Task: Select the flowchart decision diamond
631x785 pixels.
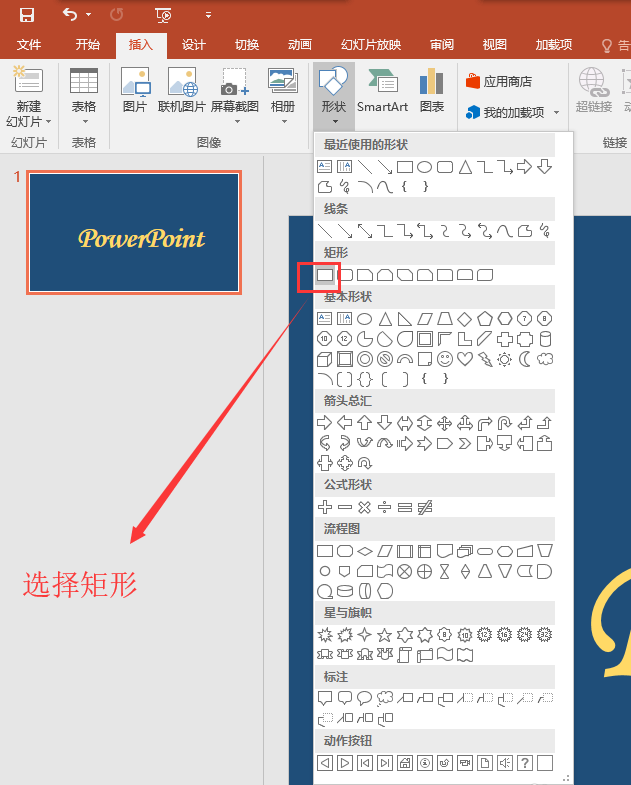Action: pos(365,551)
